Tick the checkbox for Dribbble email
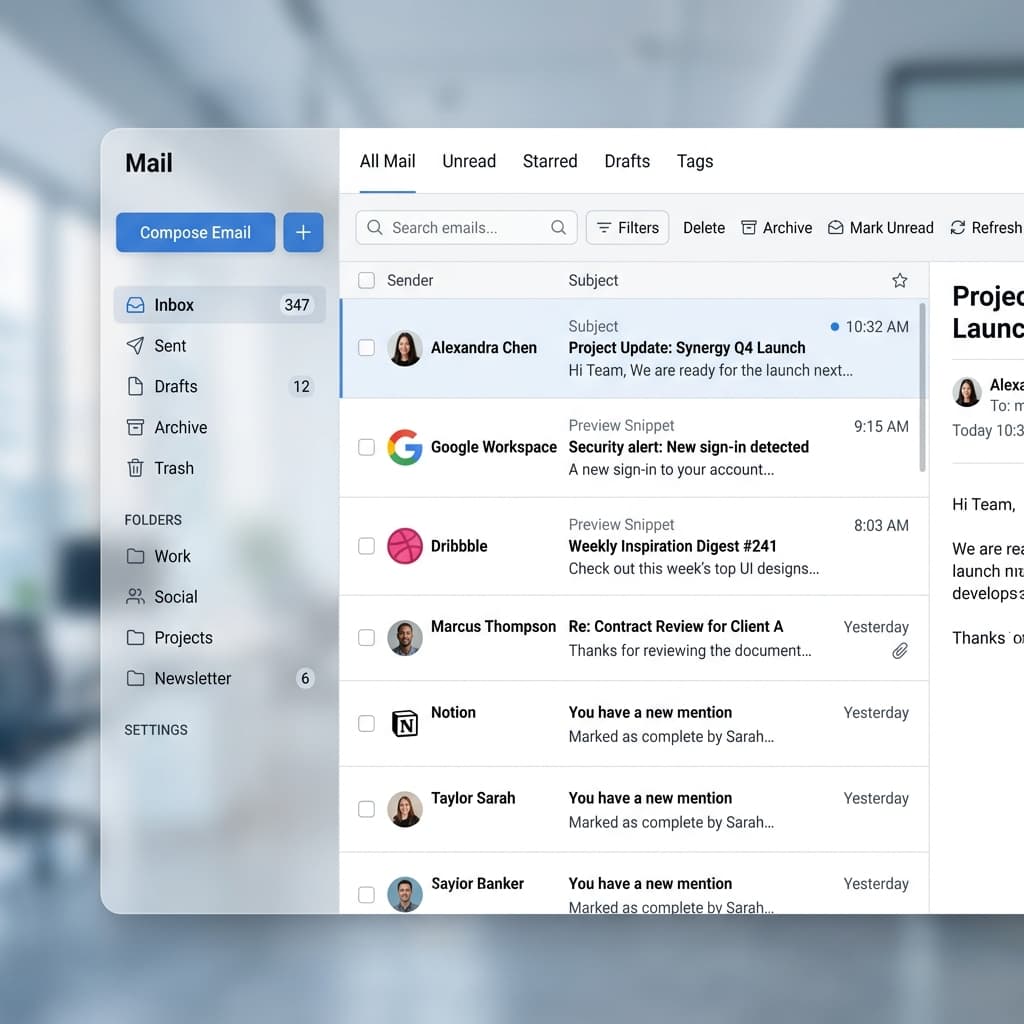Image resolution: width=1024 pixels, height=1024 pixels. point(366,546)
